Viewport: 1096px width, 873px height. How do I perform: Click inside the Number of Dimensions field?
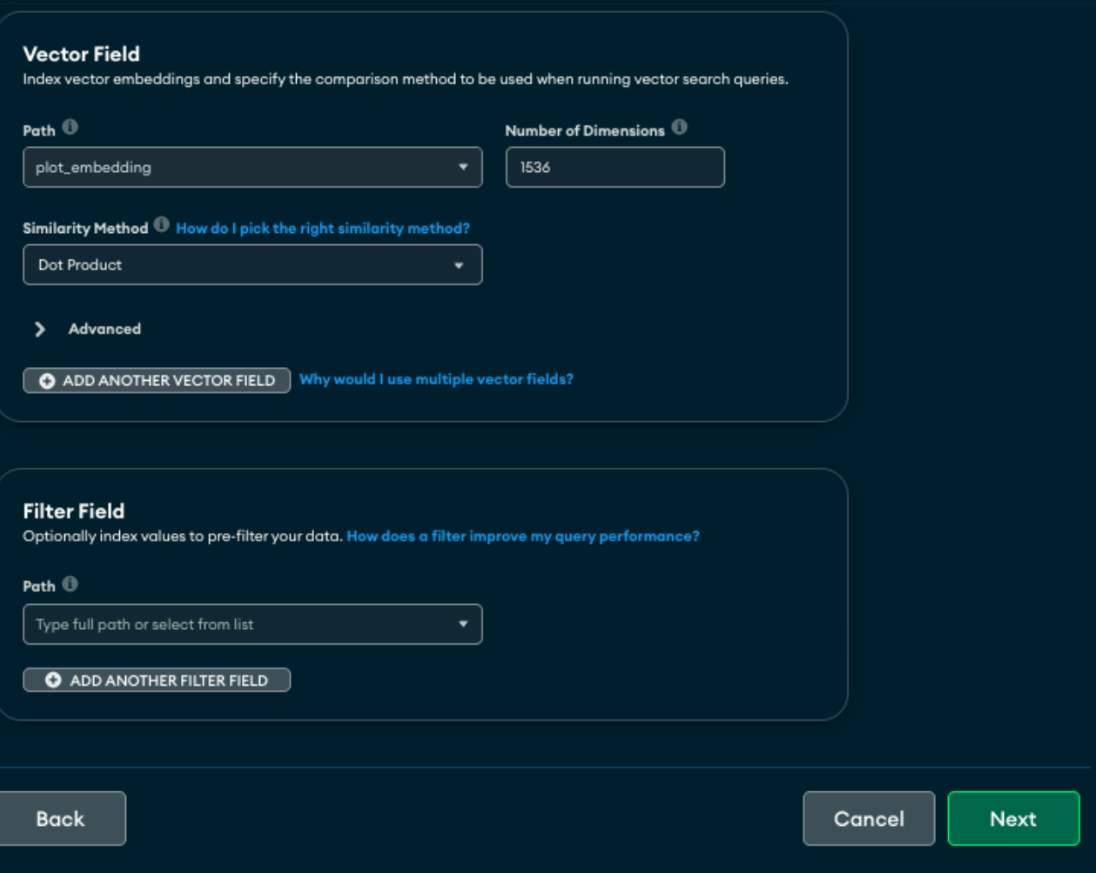pos(614,167)
